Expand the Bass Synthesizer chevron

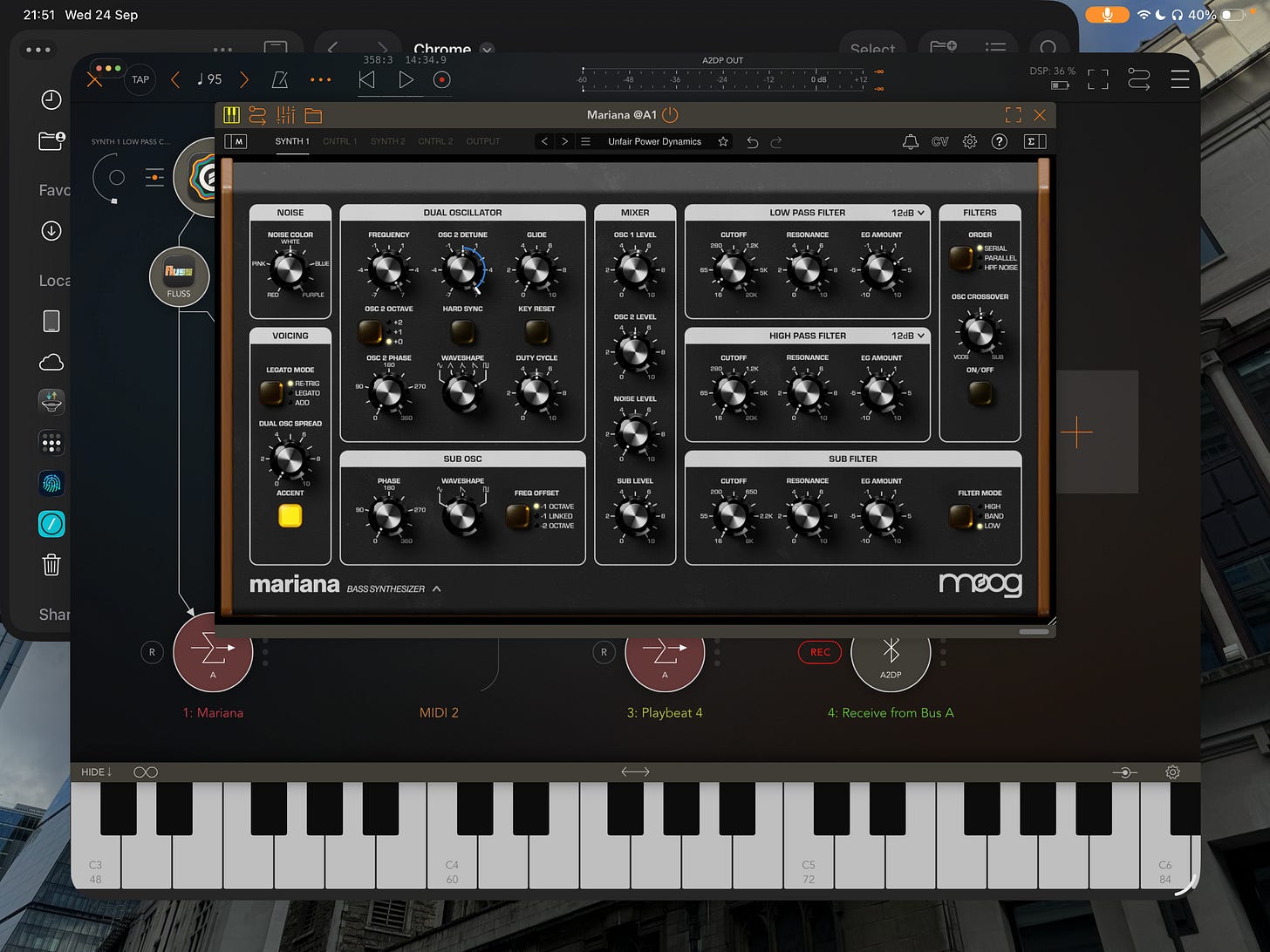point(437,588)
